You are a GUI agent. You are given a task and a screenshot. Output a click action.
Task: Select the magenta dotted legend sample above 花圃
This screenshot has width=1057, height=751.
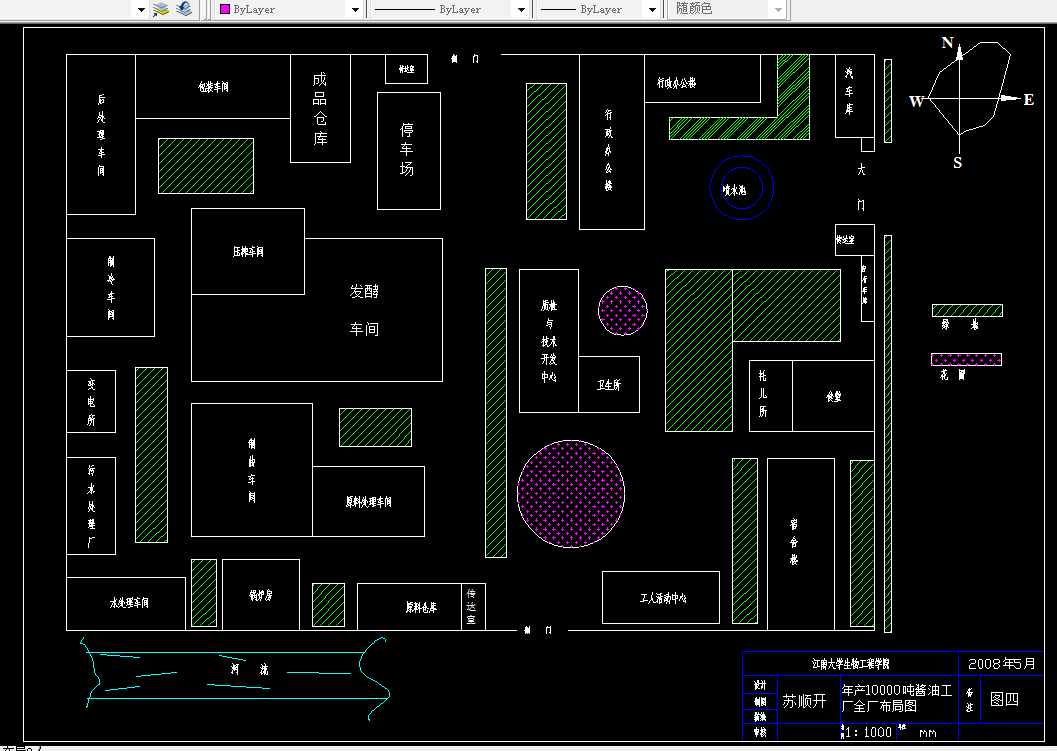(x=966, y=359)
